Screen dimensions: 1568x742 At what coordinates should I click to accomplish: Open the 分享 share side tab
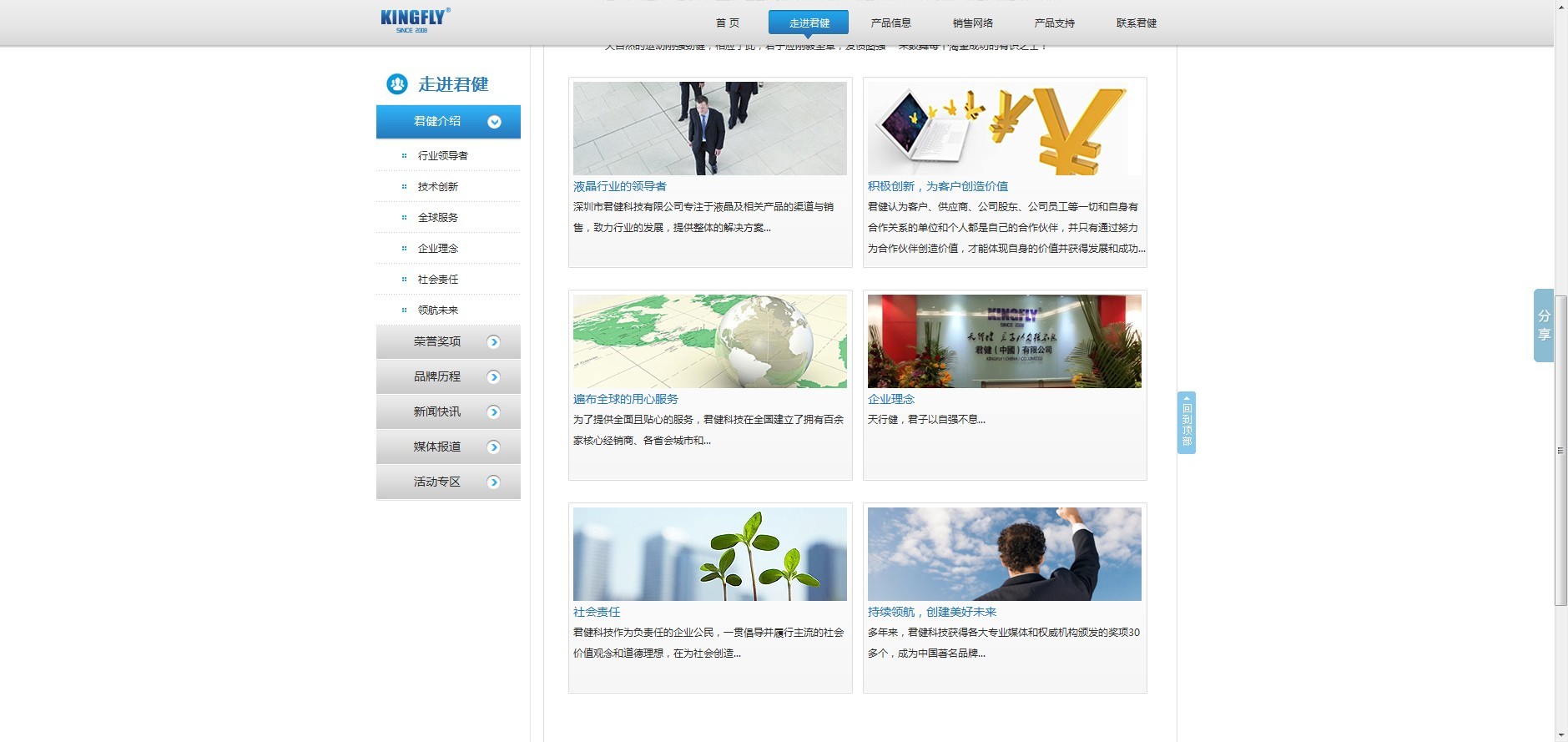pyautogui.click(x=1544, y=326)
